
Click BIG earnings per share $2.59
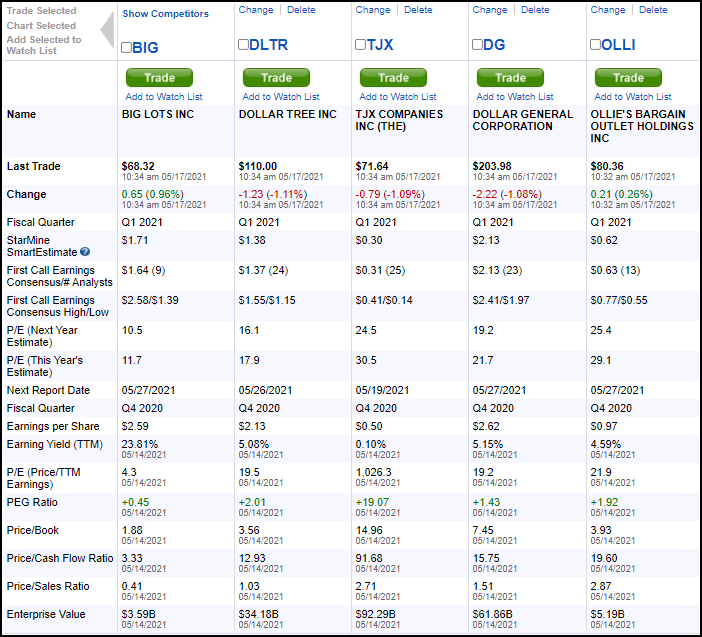(x=135, y=426)
